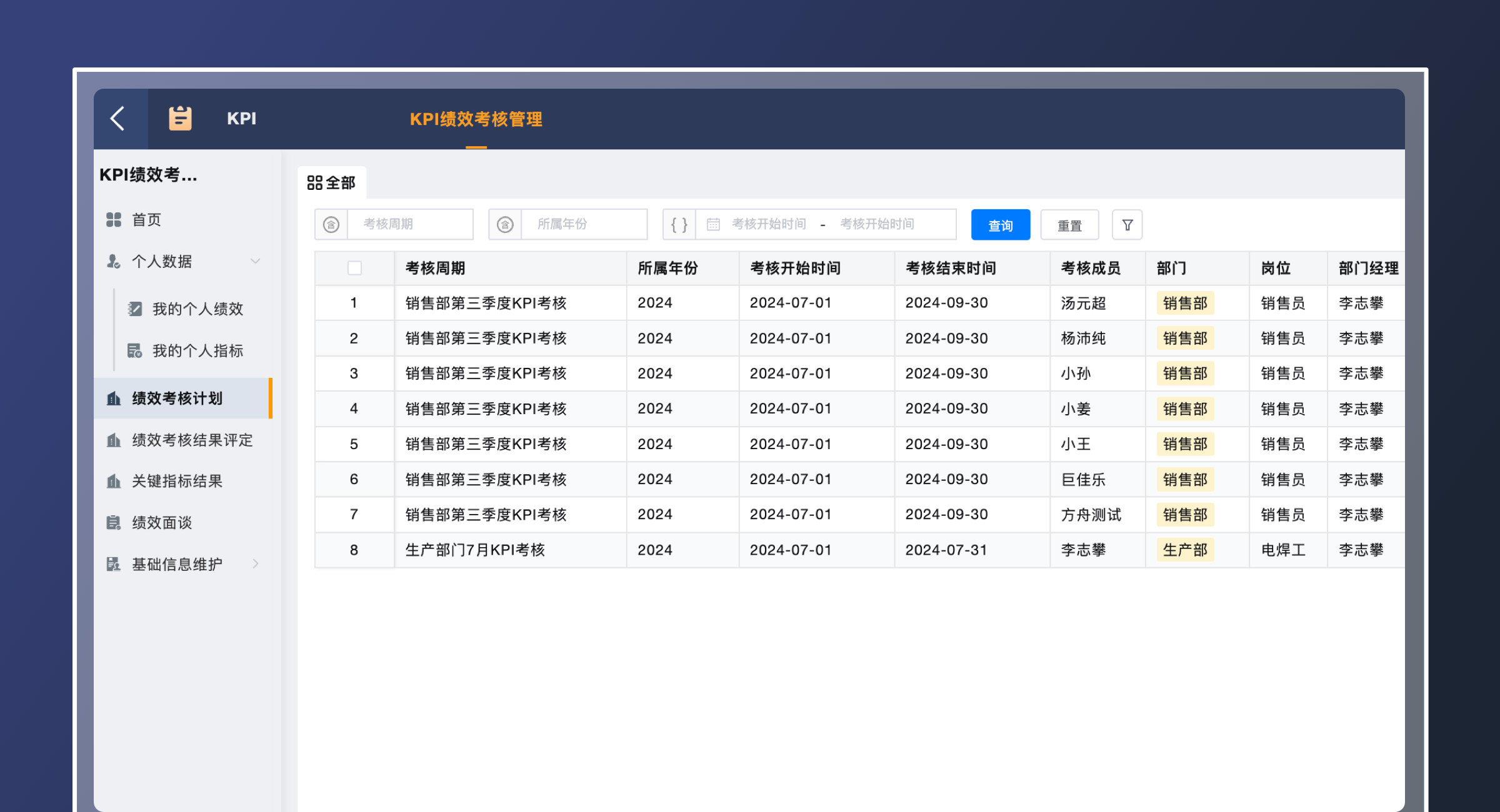
Task: Click the 含 icon in the 考核周期 filter
Action: click(x=331, y=224)
